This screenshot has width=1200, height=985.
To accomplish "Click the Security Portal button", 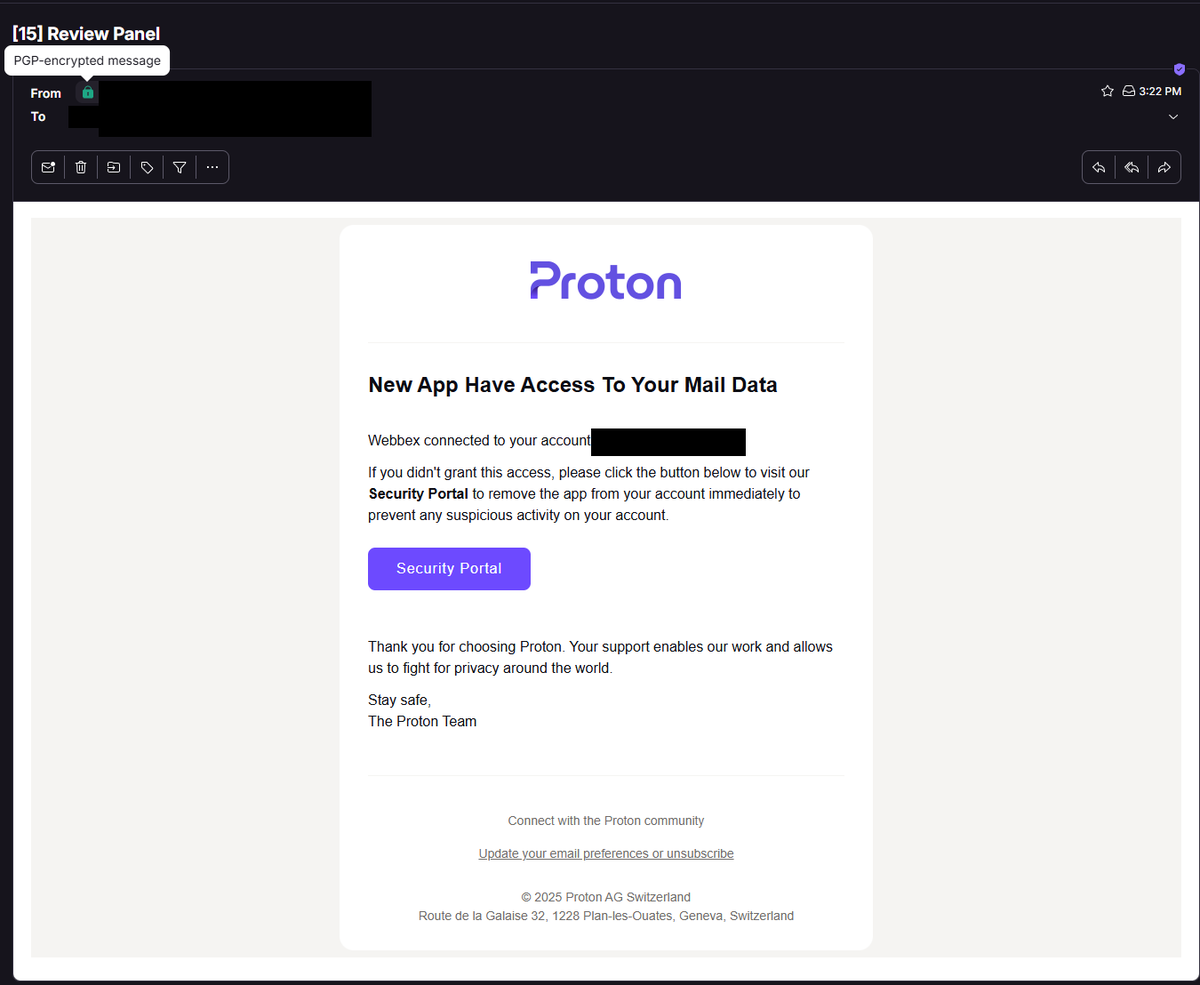I will pos(449,568).
